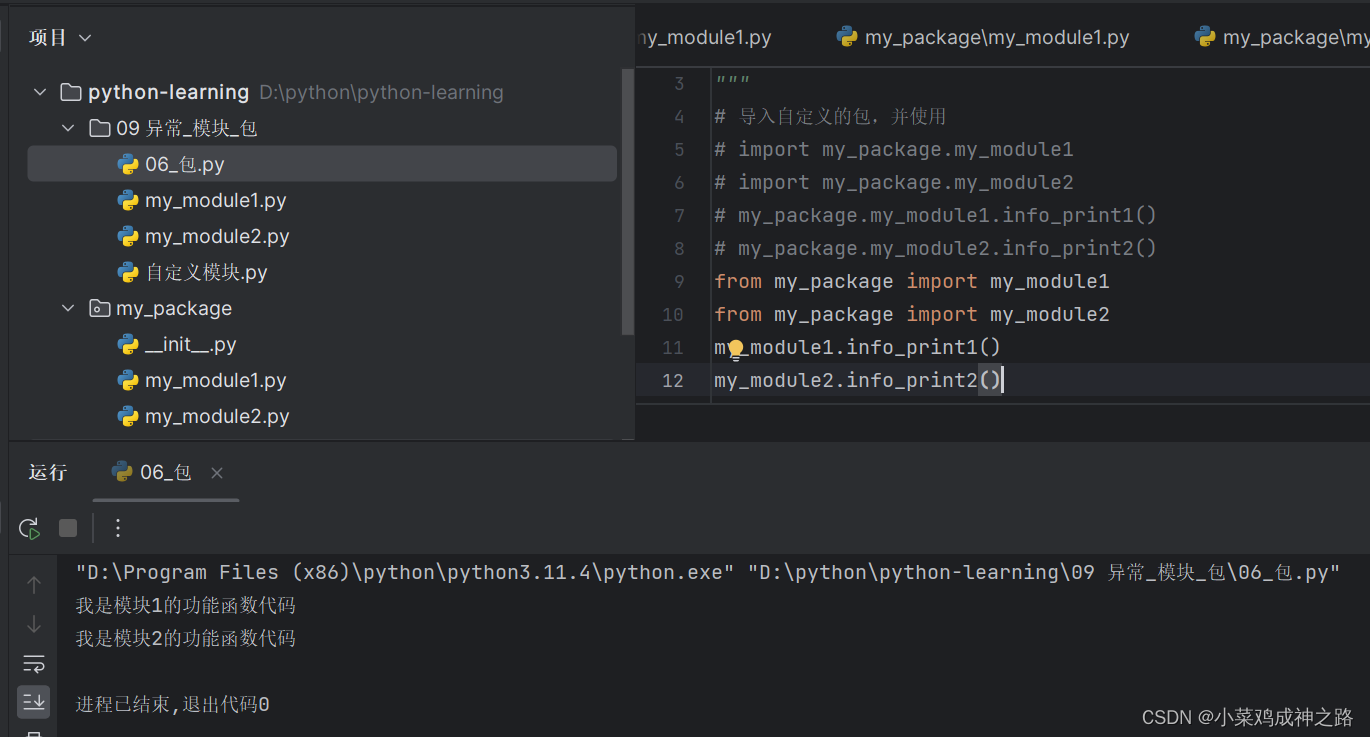Select the Python icon on my_module2.py
Image resolution: width=1370 pixels, height=737 pixels.
pyautogui.click(x=129, y=236)
